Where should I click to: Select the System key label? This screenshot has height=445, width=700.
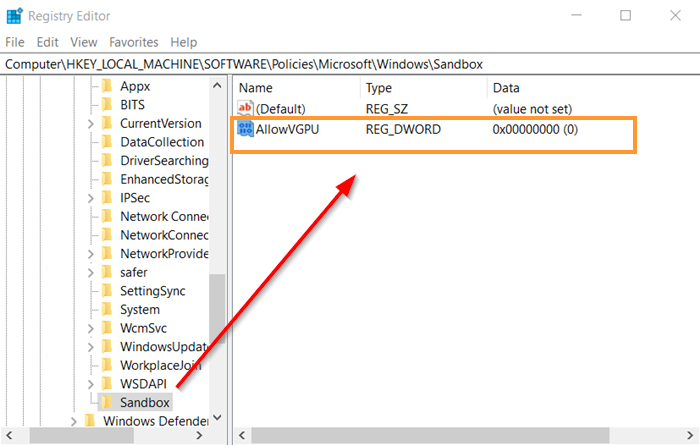click(140, 309)
